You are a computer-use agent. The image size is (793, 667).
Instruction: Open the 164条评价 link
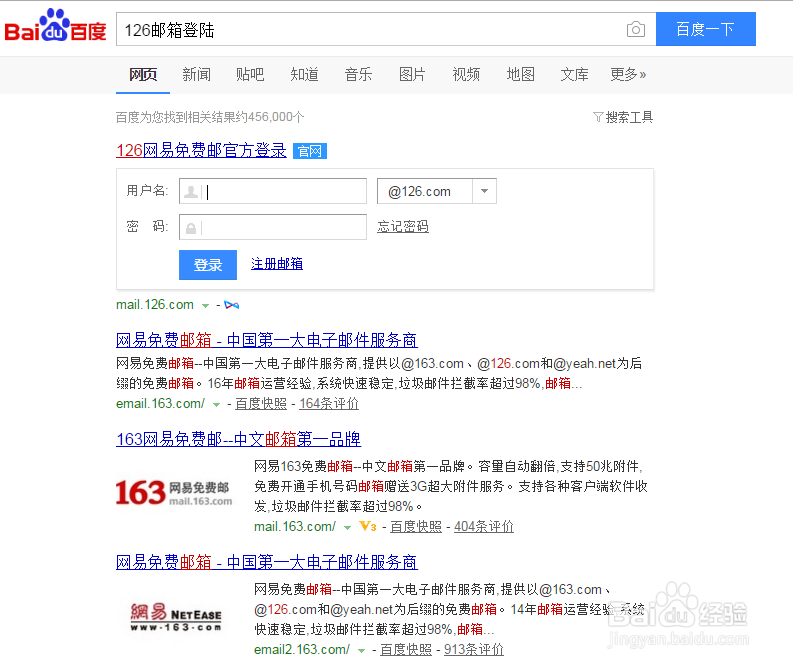pos(329,404)
